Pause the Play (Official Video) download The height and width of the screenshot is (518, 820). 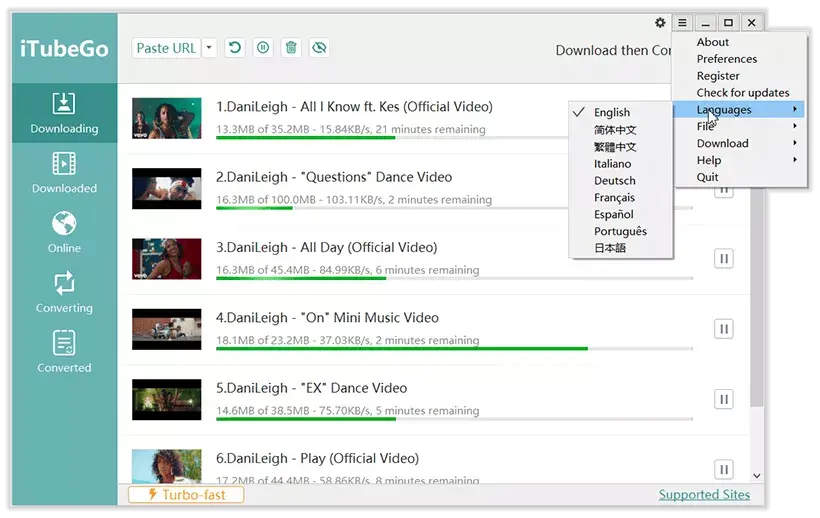tap(724, 469)
